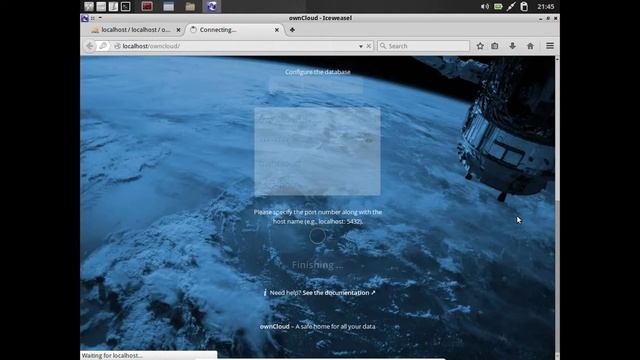
Task: Open the address bar history dropdown
Action: [361, 46]
